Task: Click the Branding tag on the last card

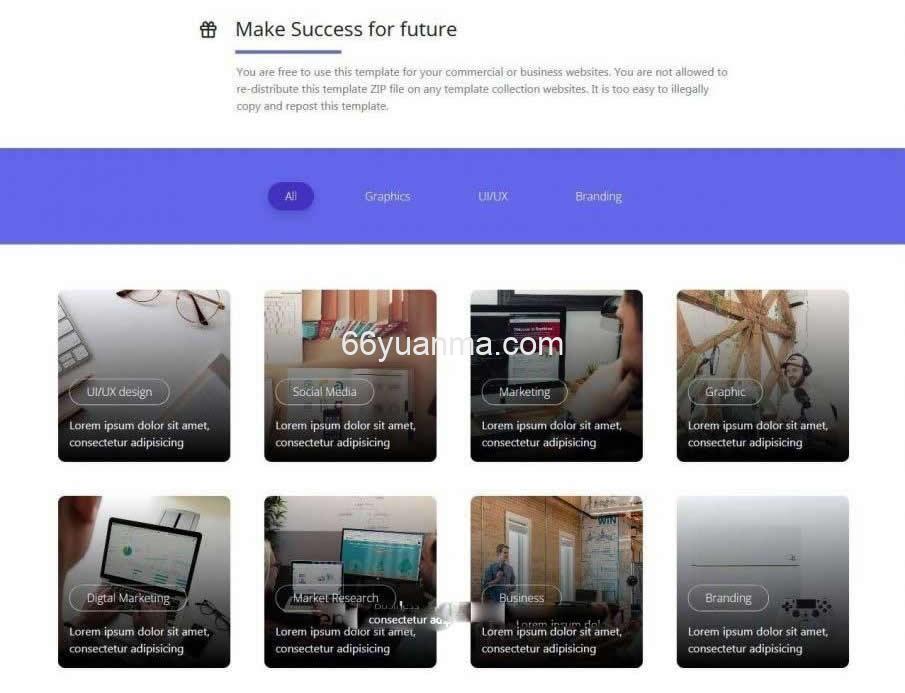Action: point(728,598)
